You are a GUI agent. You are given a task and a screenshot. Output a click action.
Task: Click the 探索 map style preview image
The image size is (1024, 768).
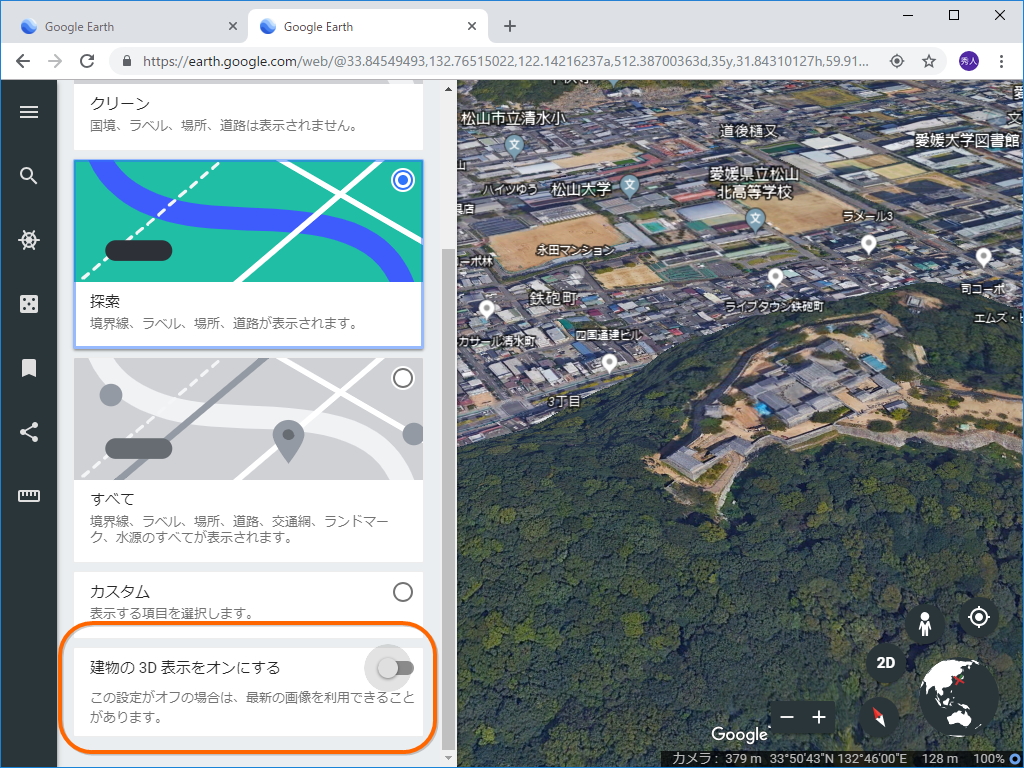coord(248,221)
